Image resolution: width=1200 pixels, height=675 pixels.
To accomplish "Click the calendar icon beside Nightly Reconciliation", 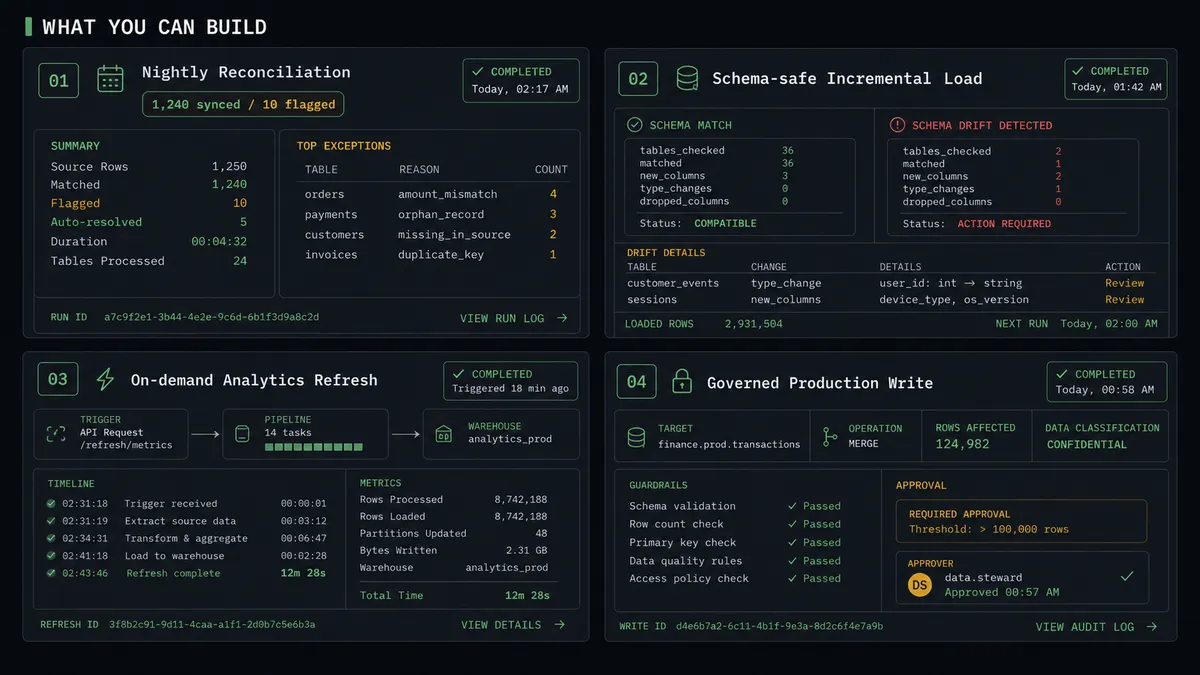I will (110, 79).
